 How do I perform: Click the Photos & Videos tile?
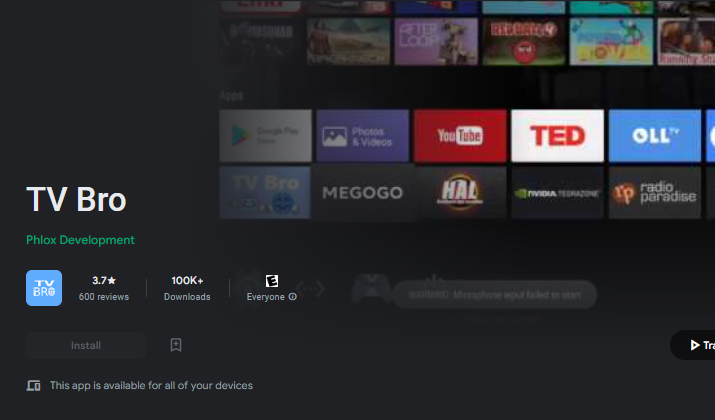pyautogui.click(x=363, y=135)
